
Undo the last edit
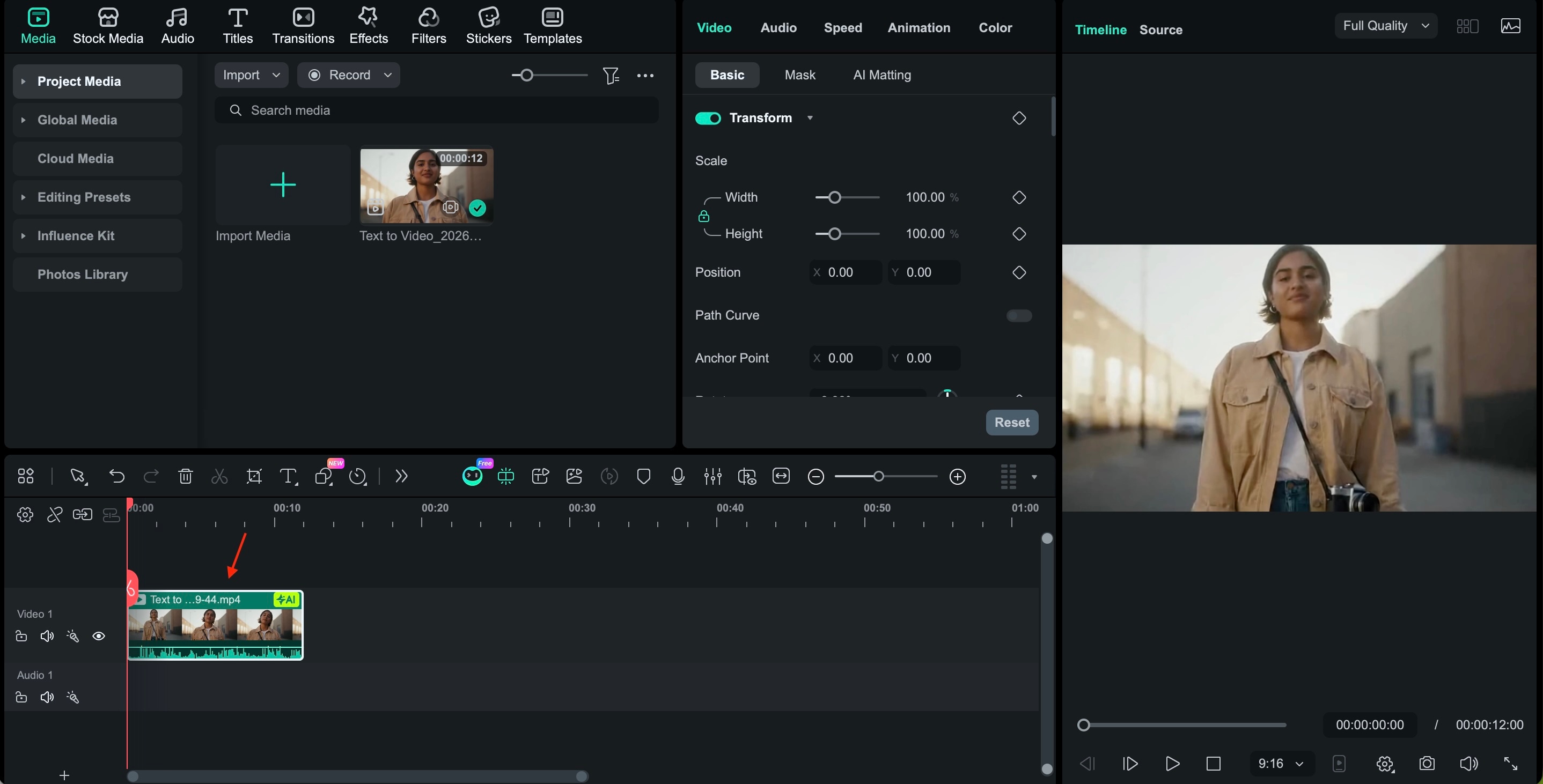(x=117, y=476)
